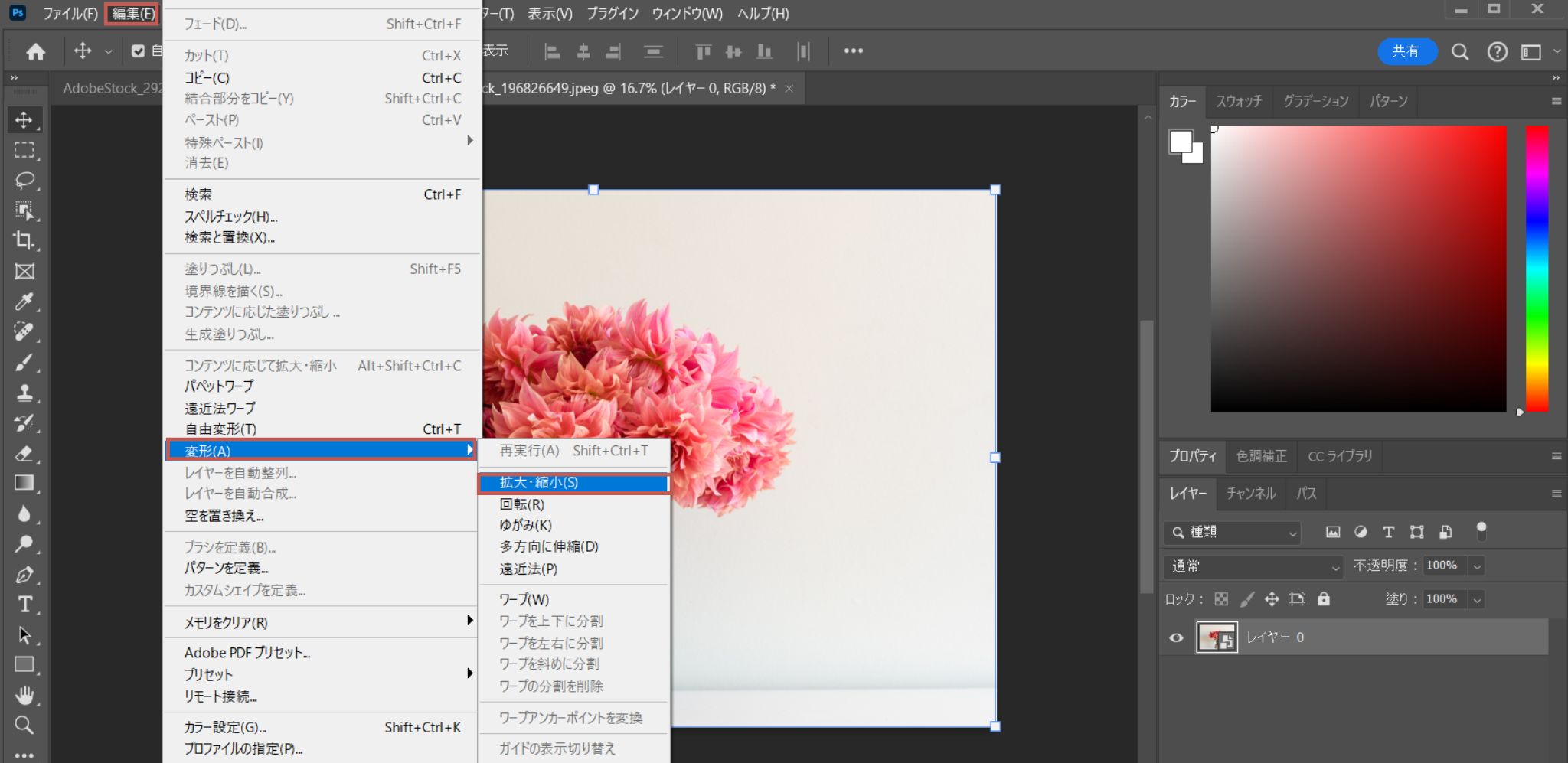Toggle adjustment layer filter icon
The image size is (1568, 763).
[1361, 532]
